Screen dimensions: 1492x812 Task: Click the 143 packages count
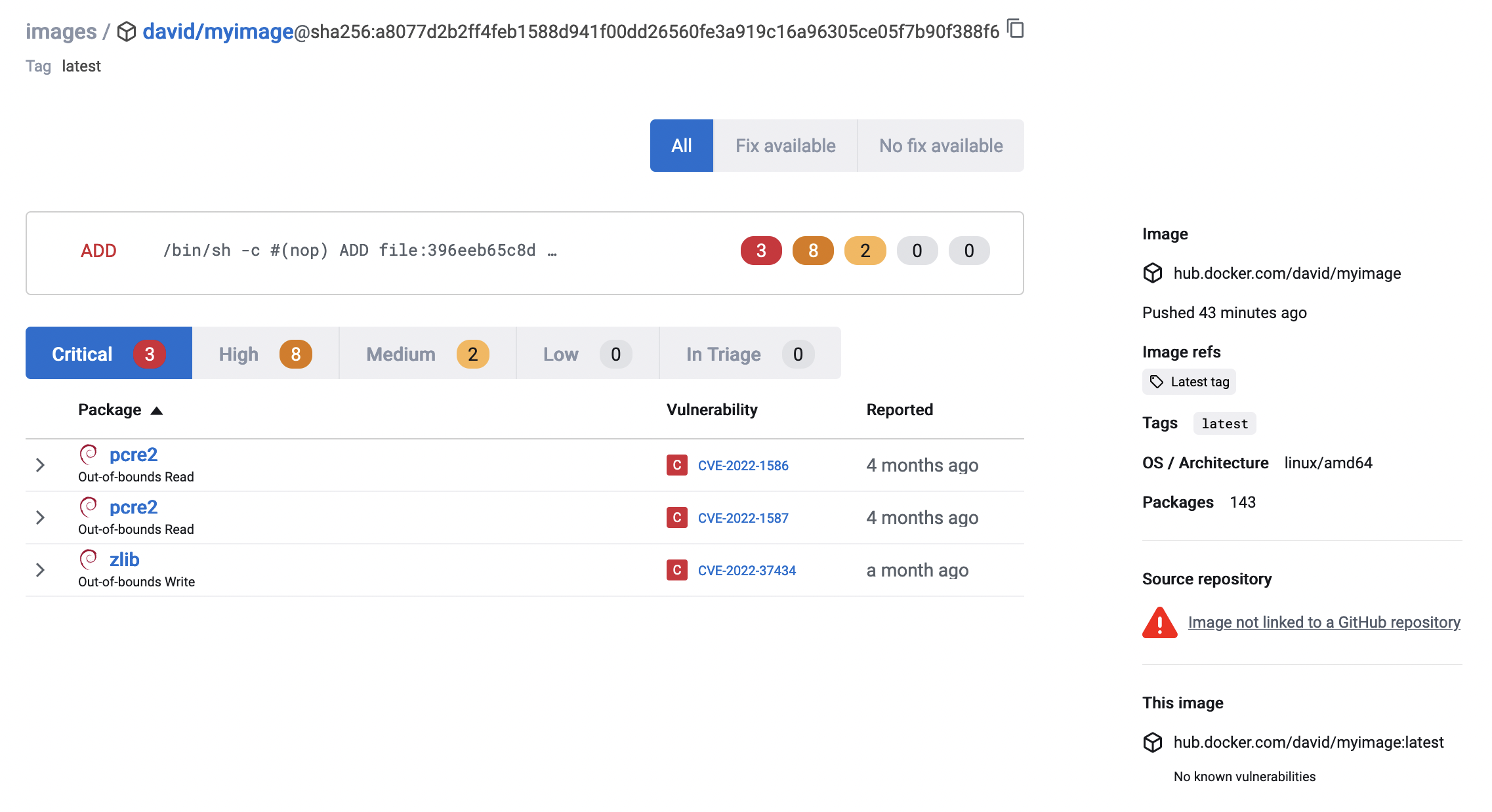1243,502
